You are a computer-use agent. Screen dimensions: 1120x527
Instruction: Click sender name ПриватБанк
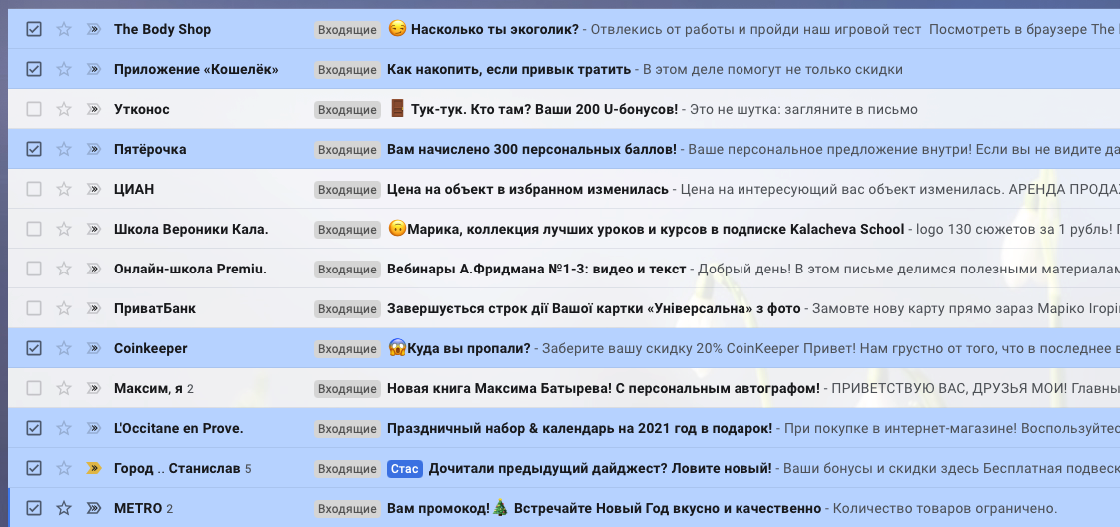155,308
